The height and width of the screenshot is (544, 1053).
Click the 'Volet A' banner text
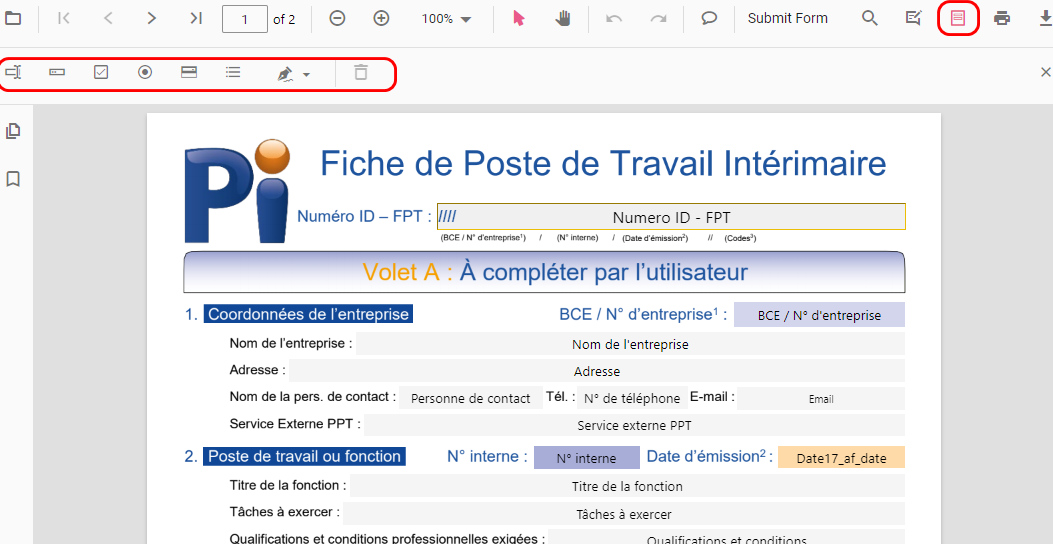click(x=555, y=272)
